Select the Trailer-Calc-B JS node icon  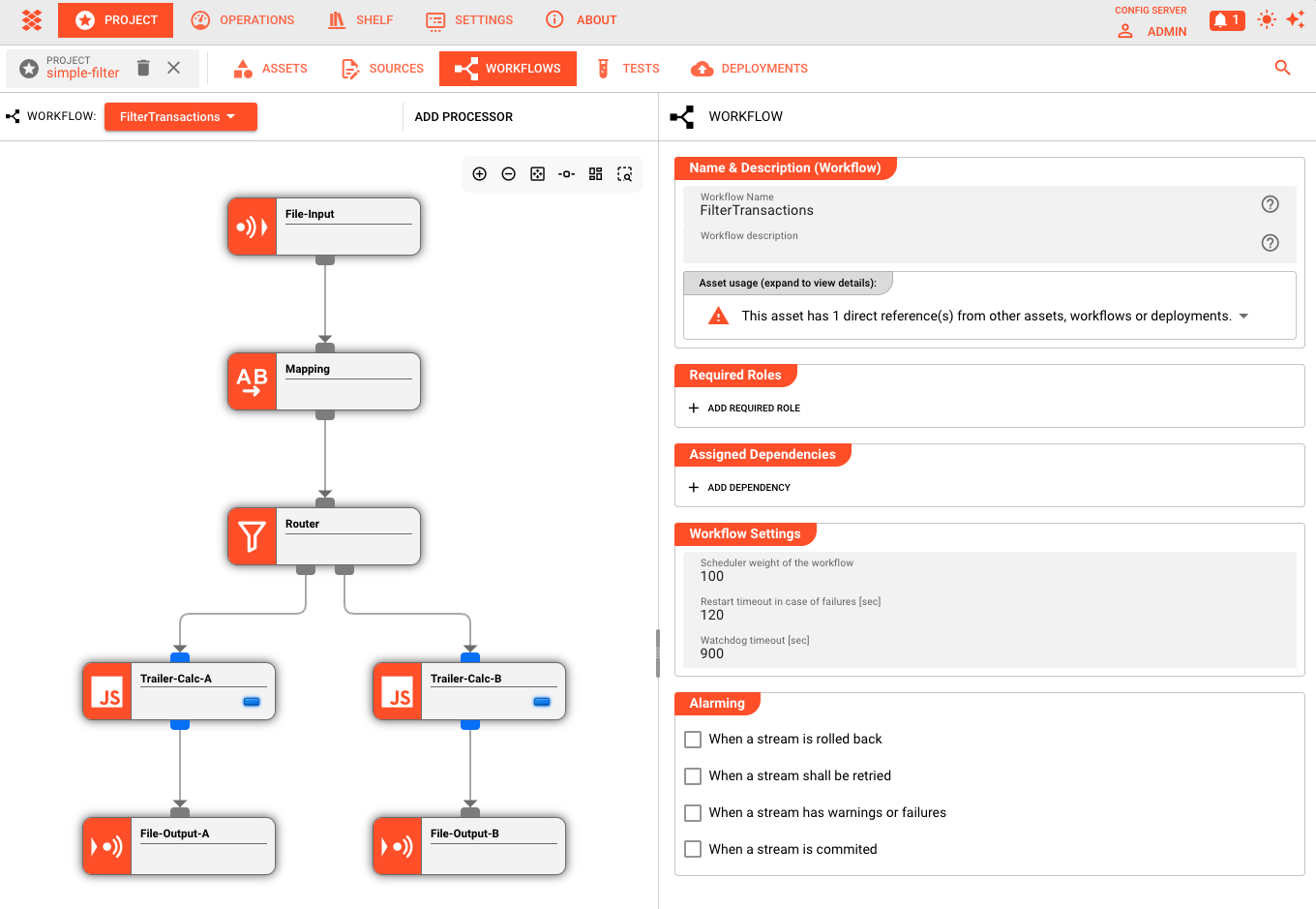pyautogui.click(x=398, y=691)
